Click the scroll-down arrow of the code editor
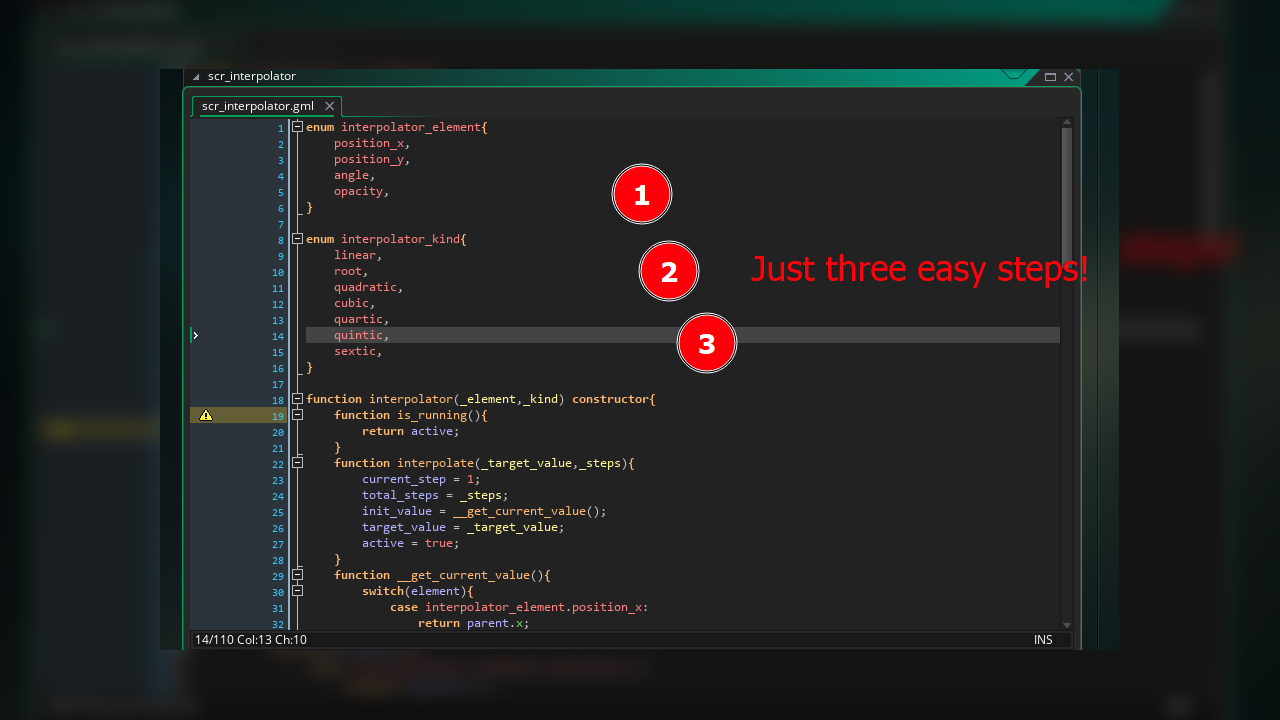Viewport: 1280px width, 720px height. point(1066,624)
